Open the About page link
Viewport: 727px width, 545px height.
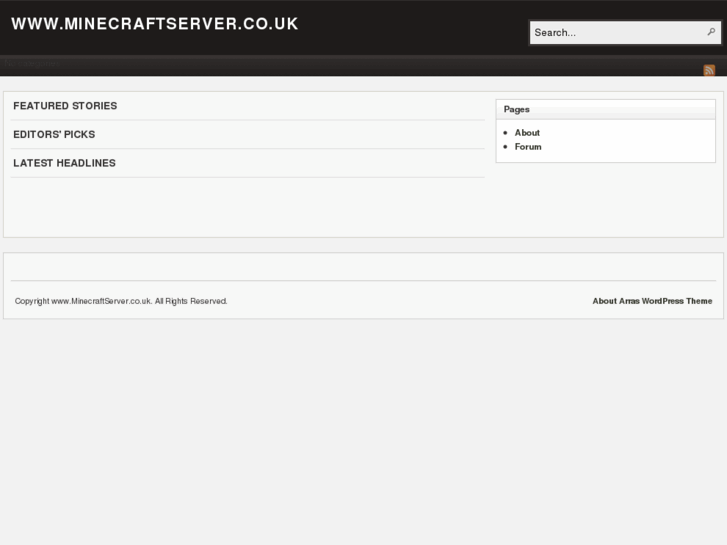coord(527,133)
